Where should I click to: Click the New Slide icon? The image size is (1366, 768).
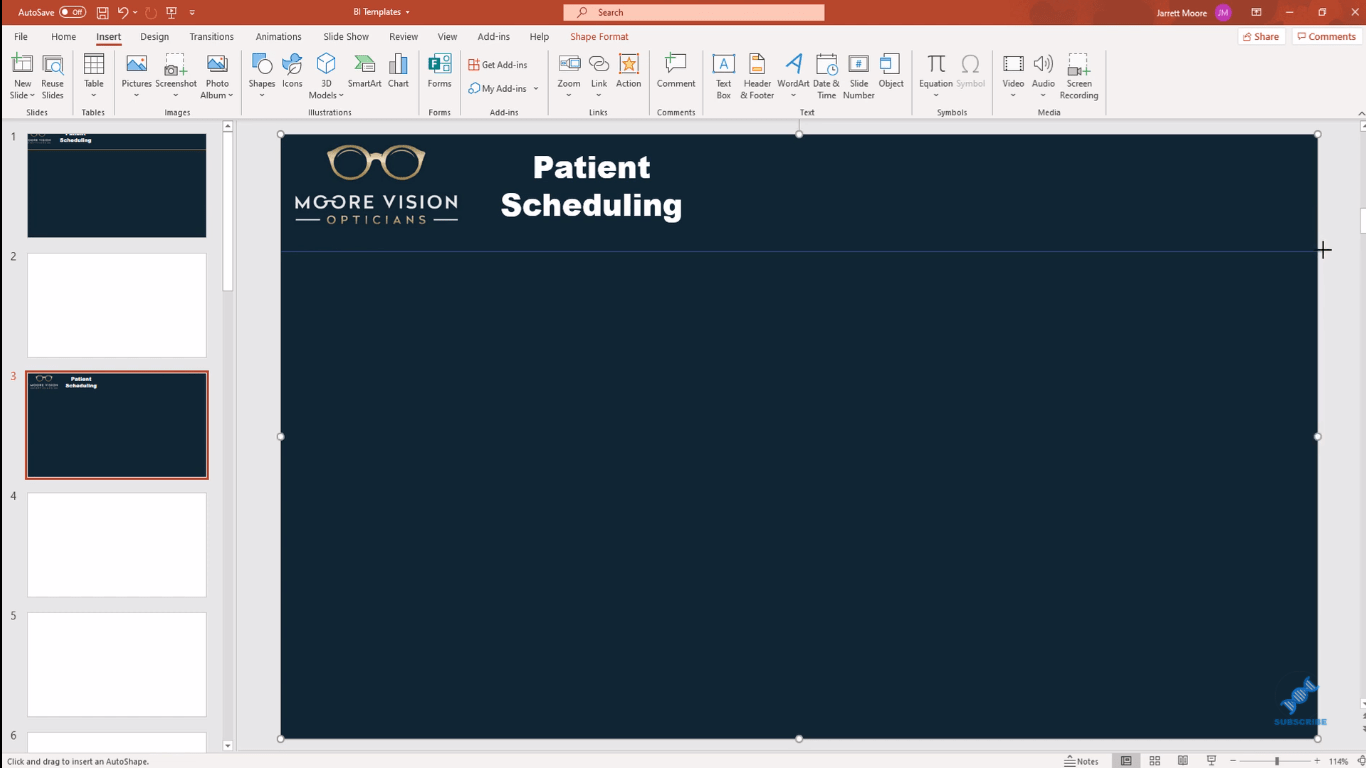point(22,65)
